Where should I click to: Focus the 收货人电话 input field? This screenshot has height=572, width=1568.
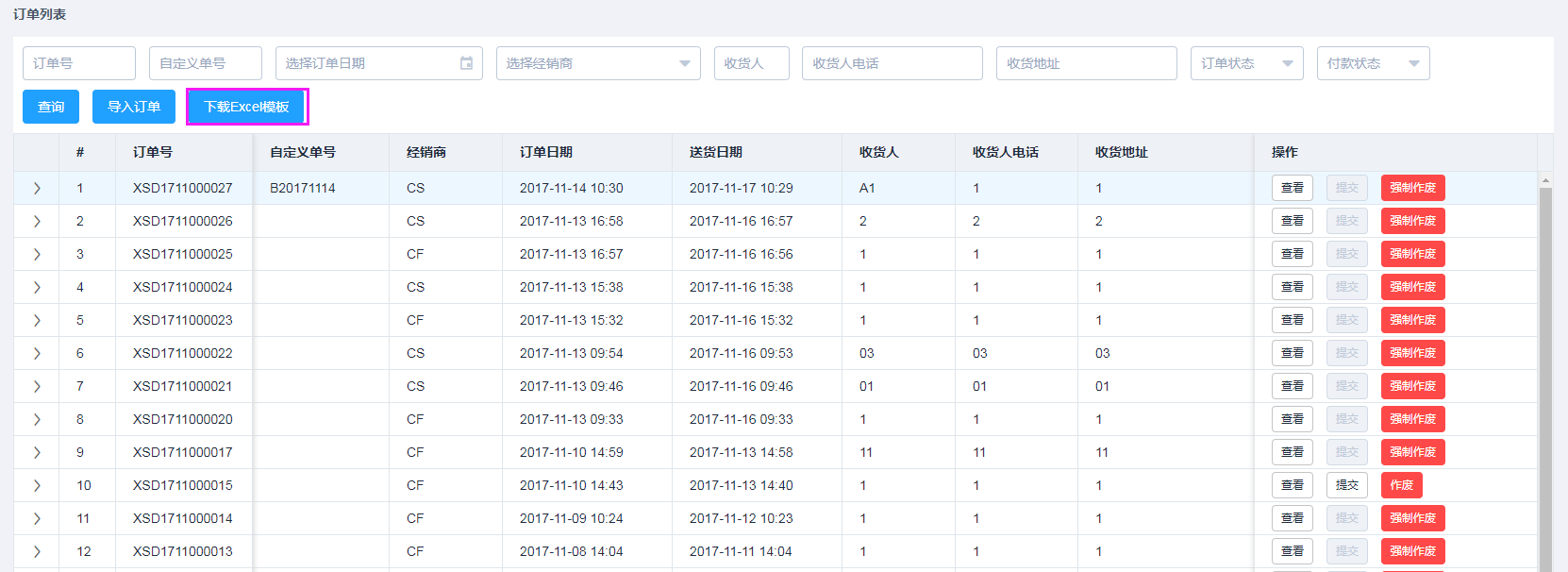pyautogui.click(x=892, y=63)
